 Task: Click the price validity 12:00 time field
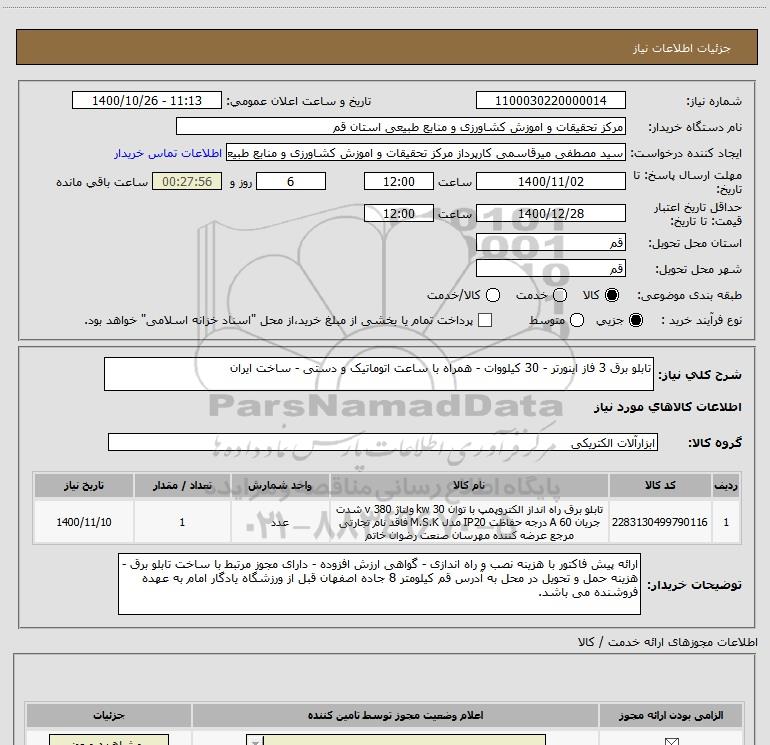click(x=399, y=213)
